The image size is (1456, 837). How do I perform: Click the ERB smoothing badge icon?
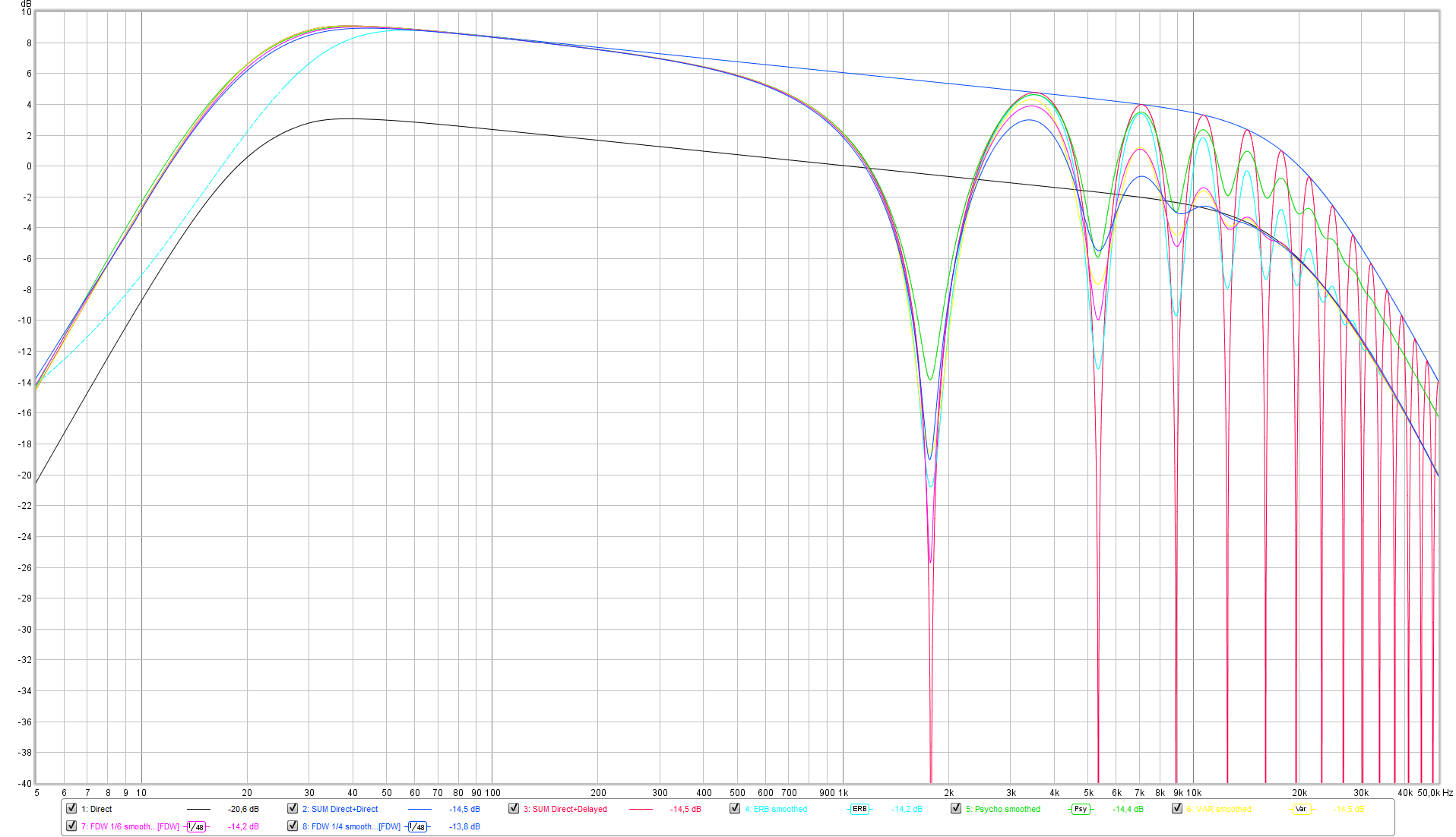(859, 809)
